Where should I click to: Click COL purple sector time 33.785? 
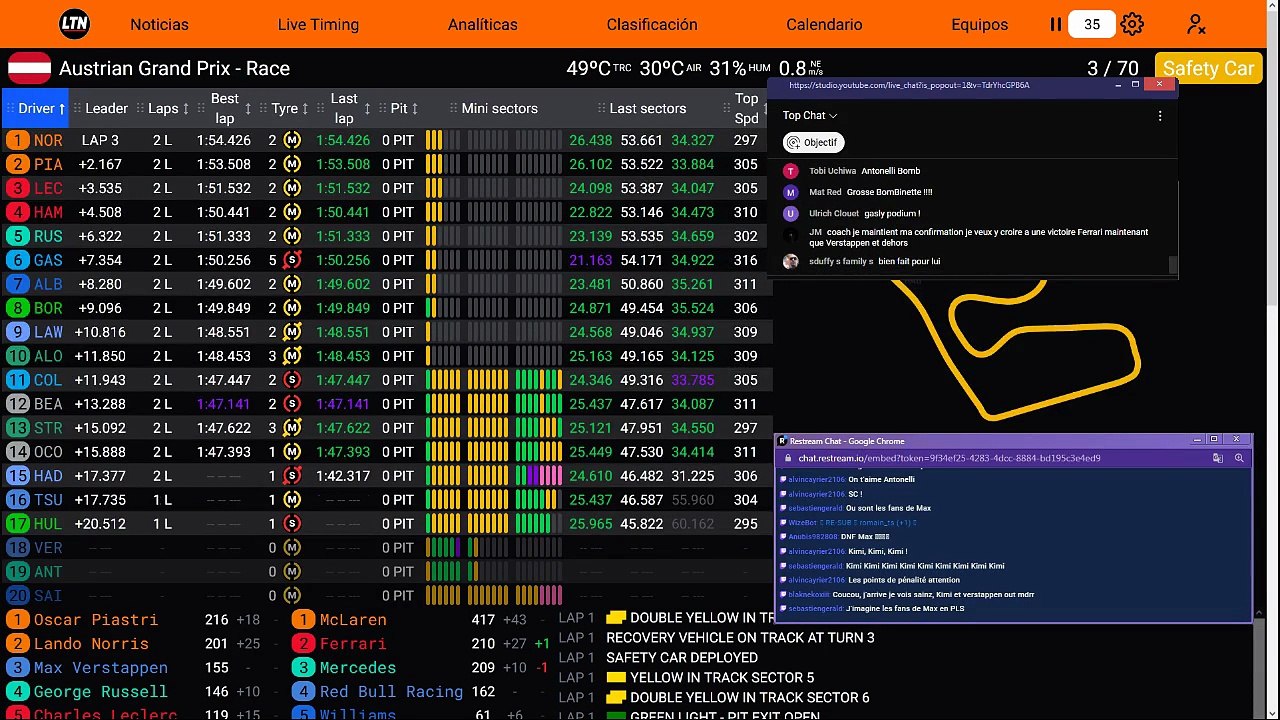(x=692, y=380)
